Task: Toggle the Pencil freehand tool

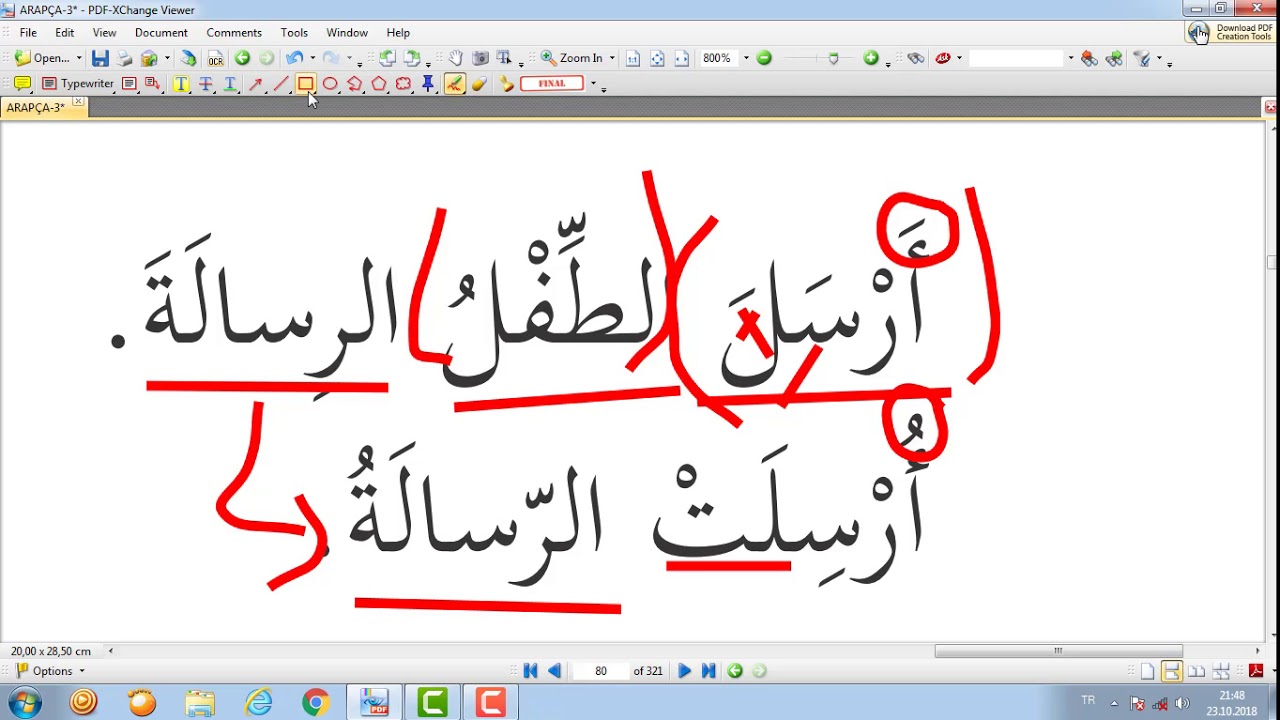Action: click(454, 84)
